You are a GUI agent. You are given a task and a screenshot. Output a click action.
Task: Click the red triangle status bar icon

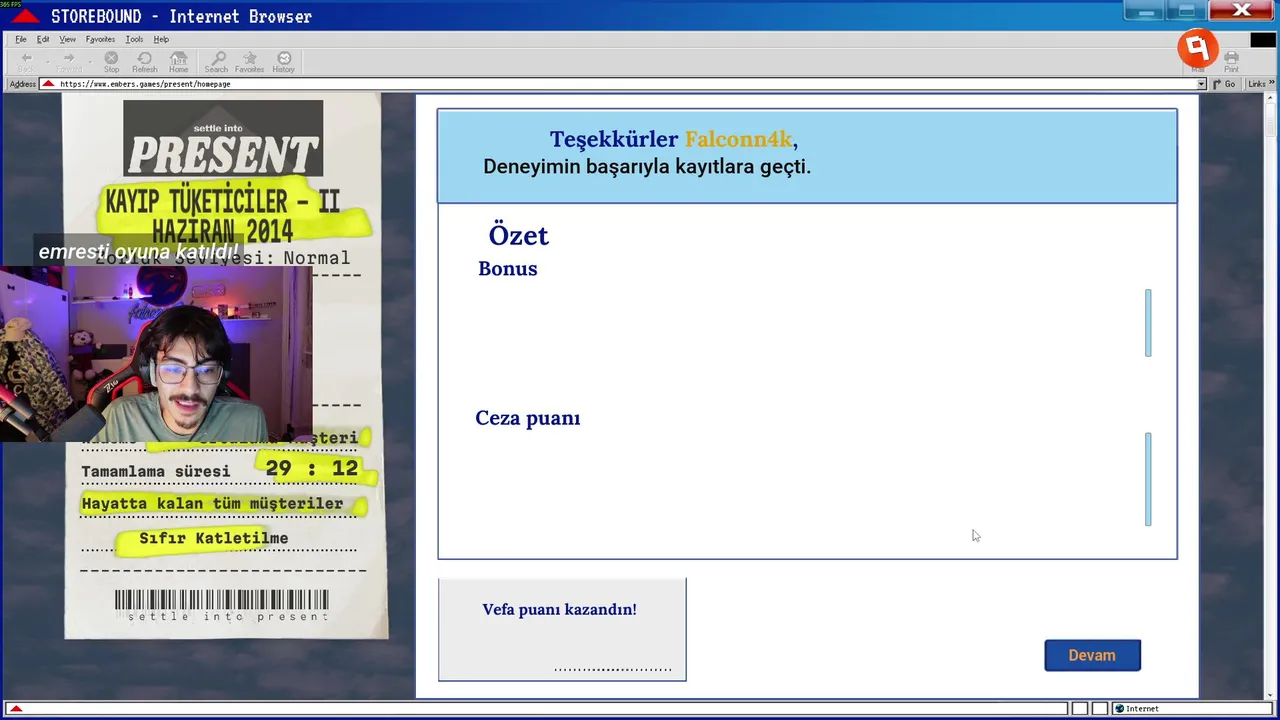tap(15, 709)
